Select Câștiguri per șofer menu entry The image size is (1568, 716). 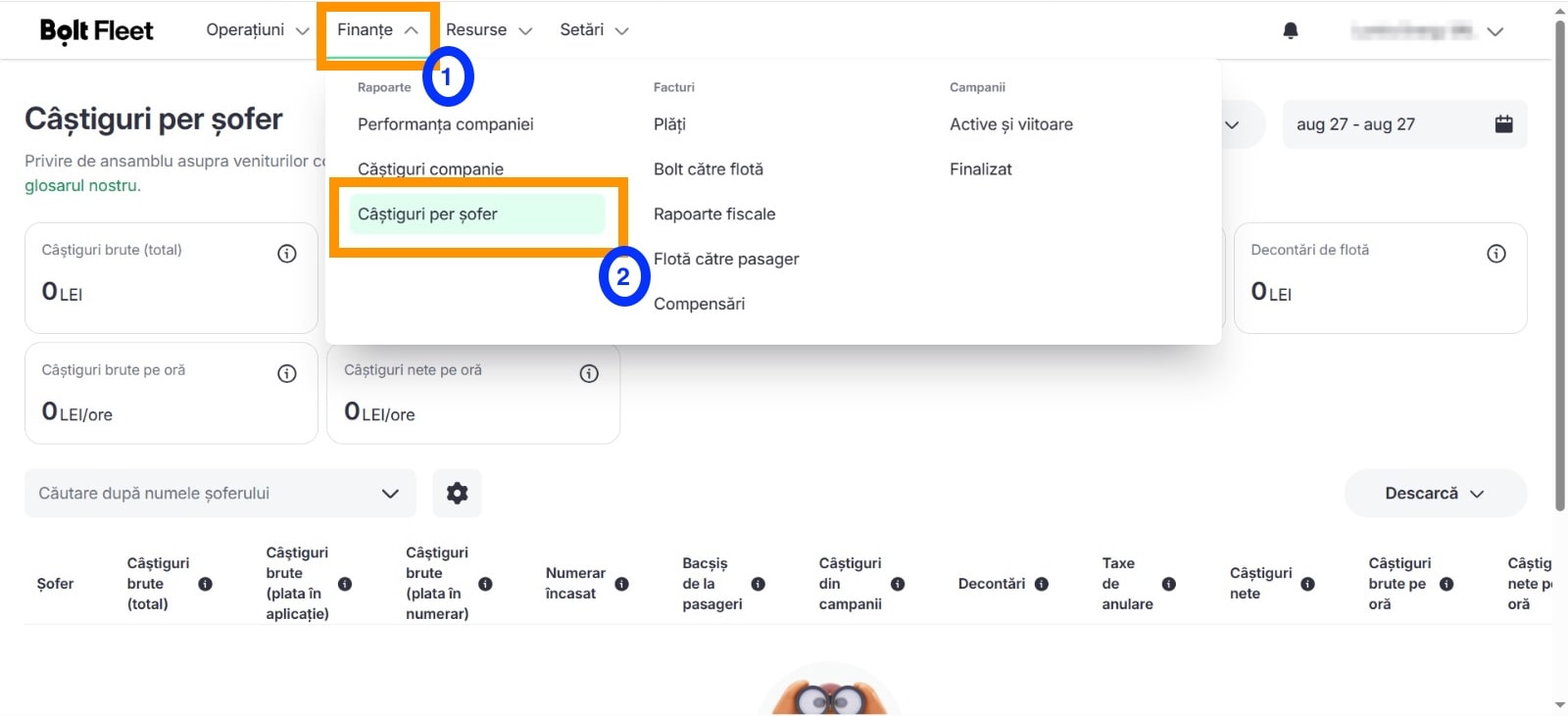click(x=477, y=215)
